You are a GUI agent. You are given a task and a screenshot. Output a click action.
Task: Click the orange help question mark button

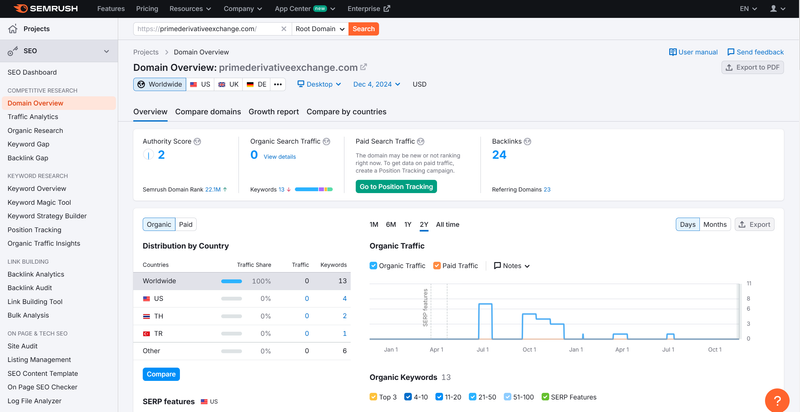pyautogui.click(x=777, y=400)
